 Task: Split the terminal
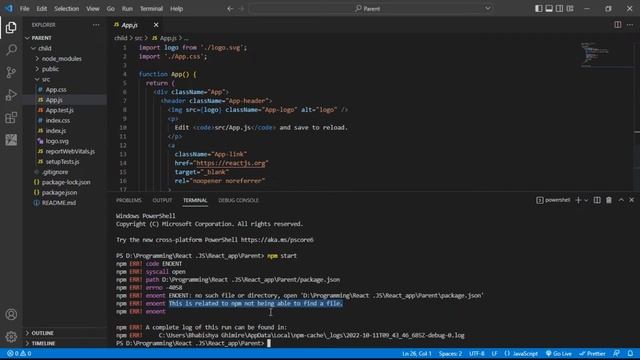click(x=597, y=200)
